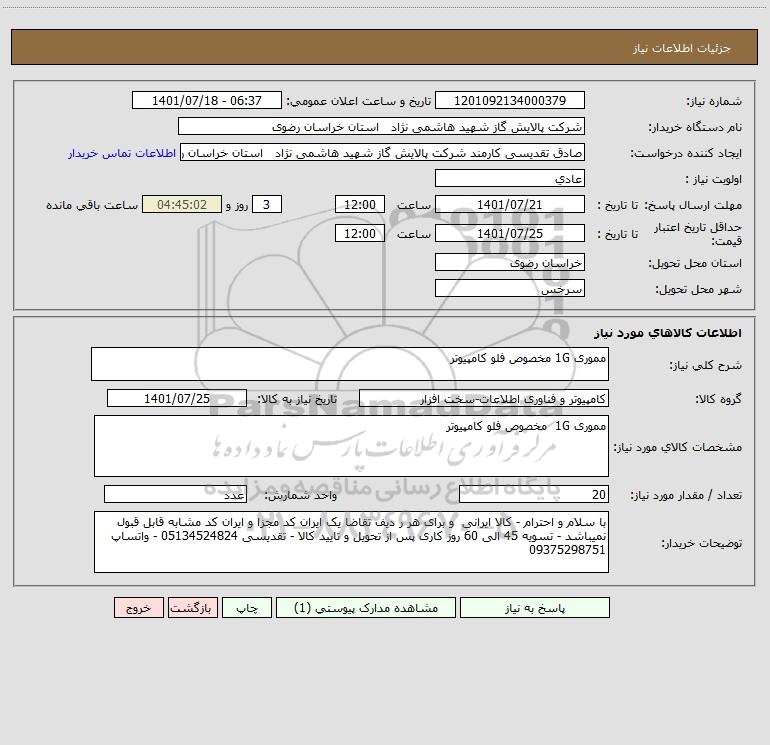The height and width of the screenshot is (745, 770).
Task: Click the 'گروه کالا:' label
Action: point(719,399)
